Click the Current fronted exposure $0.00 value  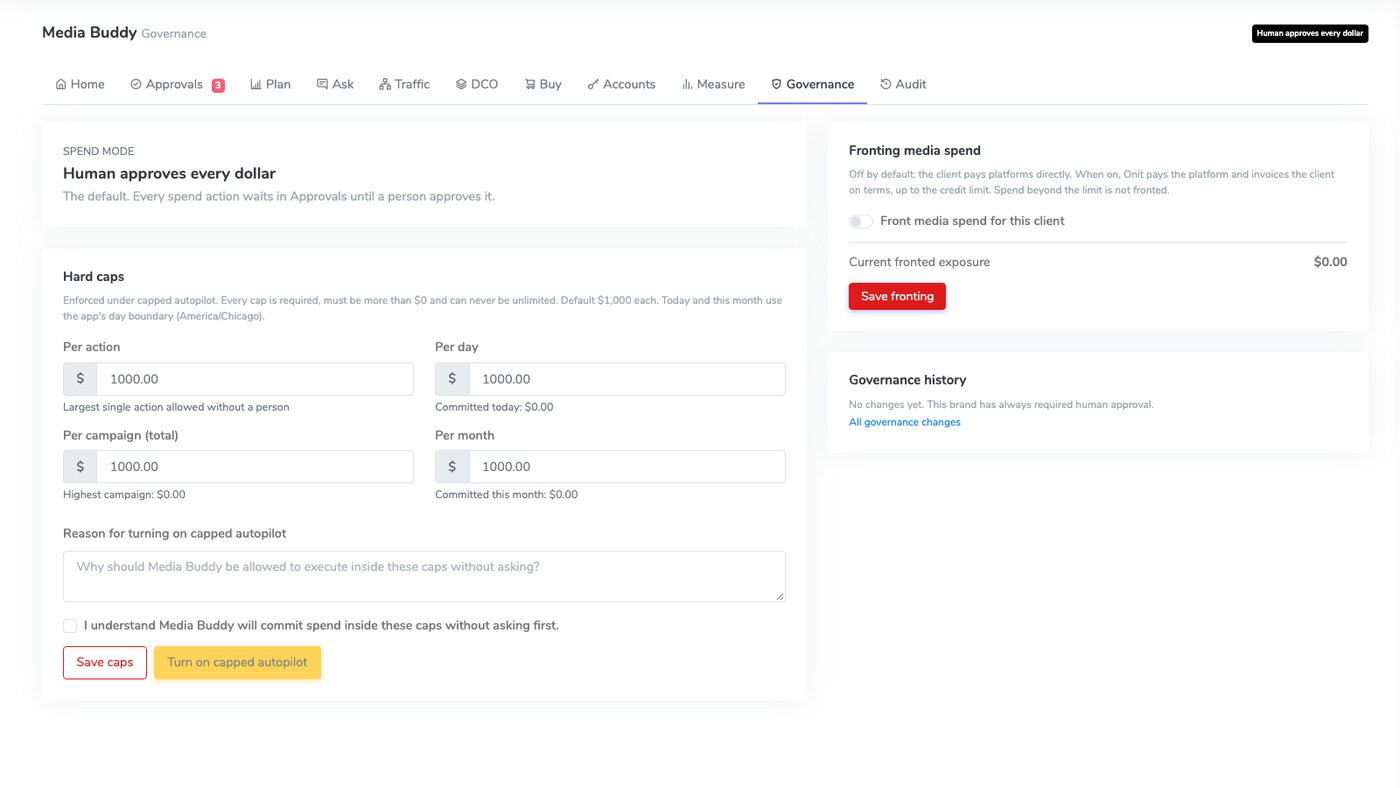pyautogui.click(x=1330, y=262)
